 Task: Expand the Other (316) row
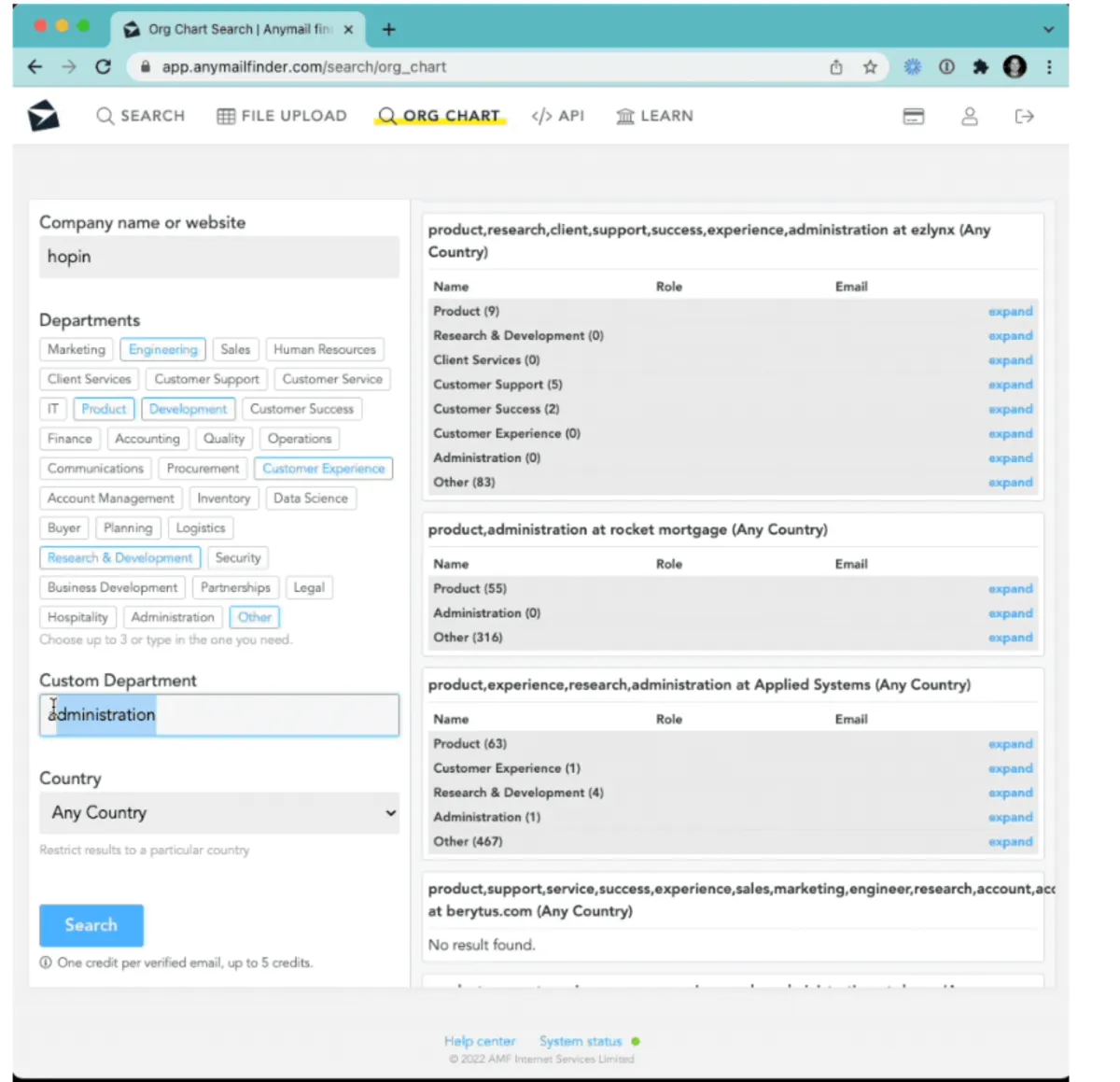(1011, 638)
